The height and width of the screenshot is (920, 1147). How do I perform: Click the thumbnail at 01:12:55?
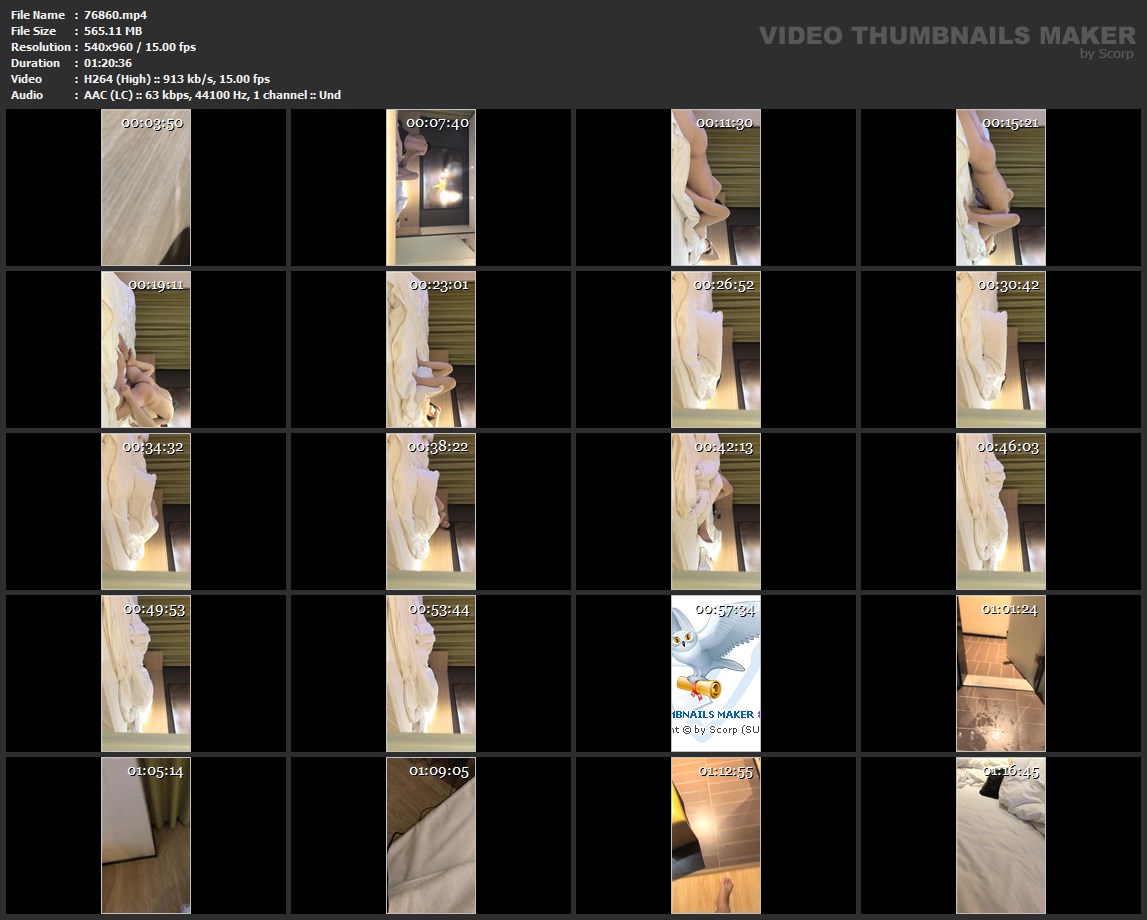click(x=716, y=836)
